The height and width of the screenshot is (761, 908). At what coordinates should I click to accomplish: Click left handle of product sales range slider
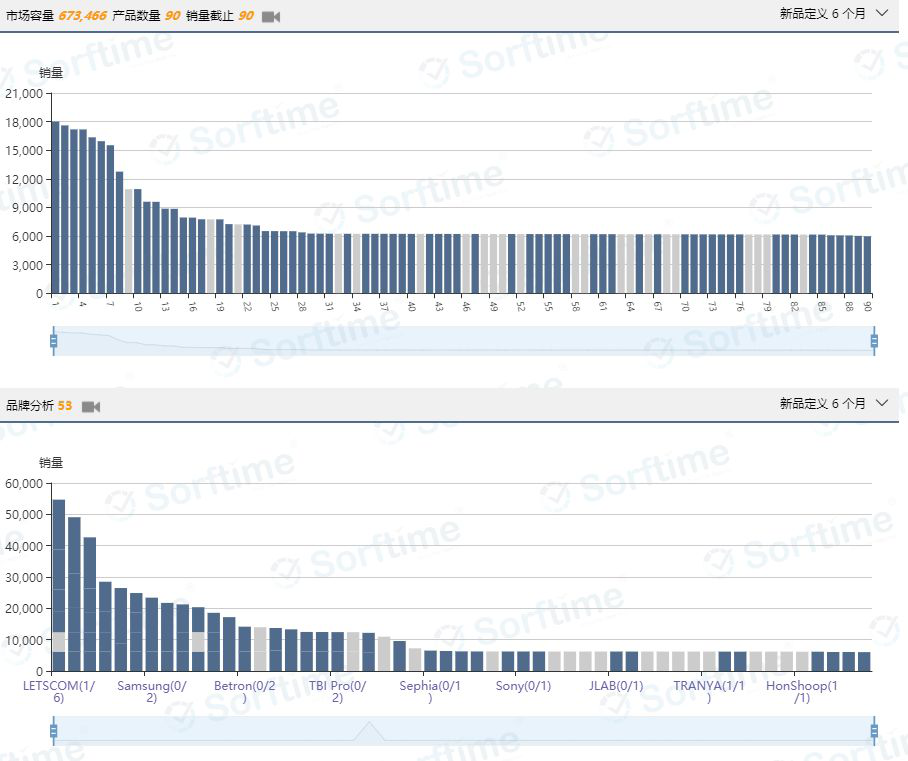(54, 342)
